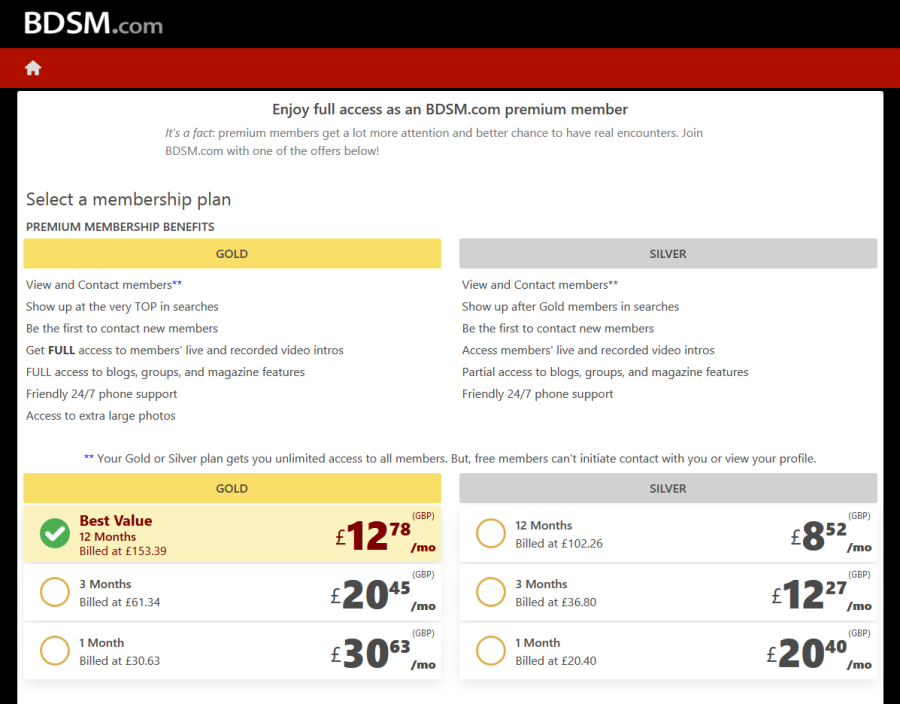Select the Gold 12 Months Best Value plan

(232, 534)
